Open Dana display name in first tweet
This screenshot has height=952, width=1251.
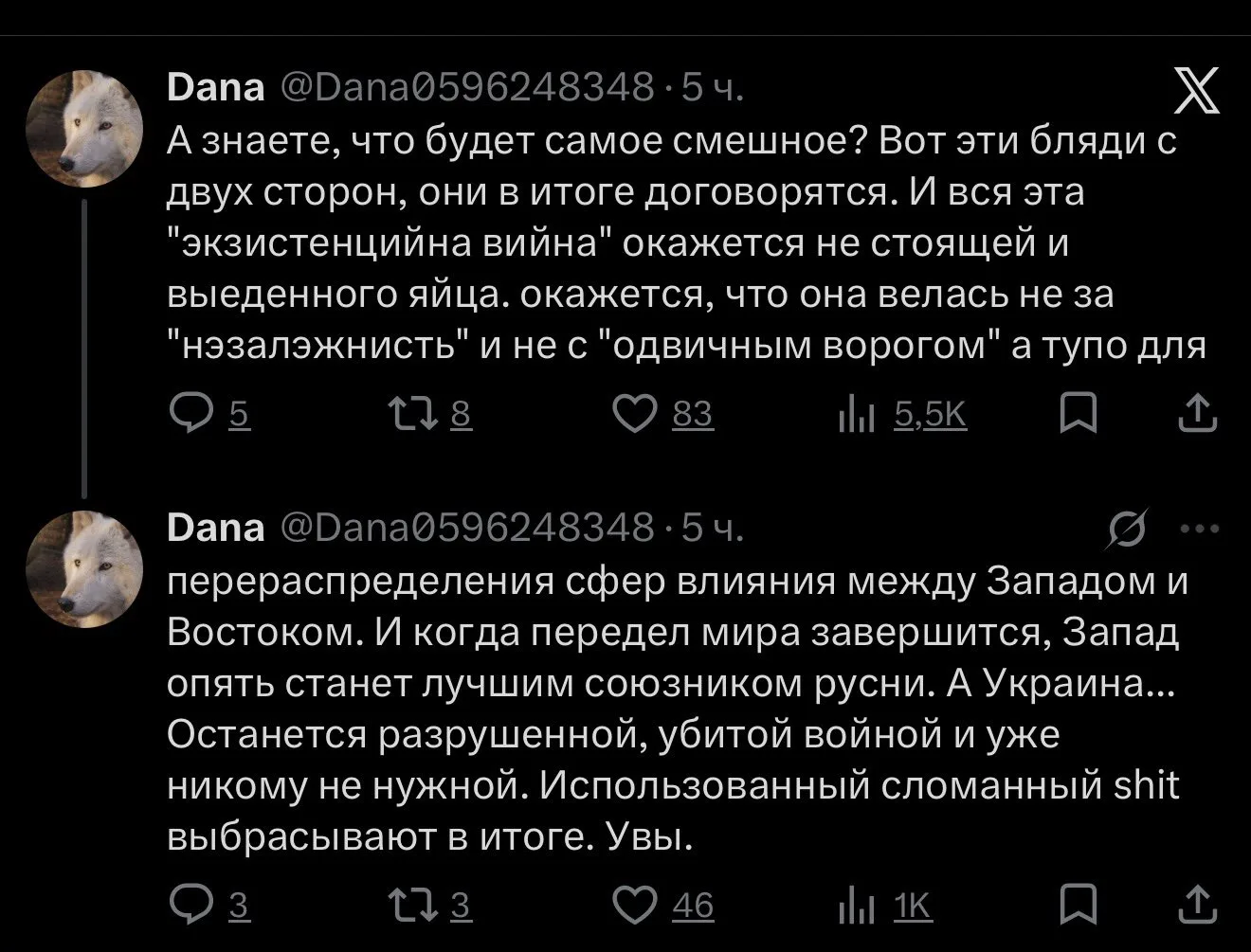click(x=216, y=88)
